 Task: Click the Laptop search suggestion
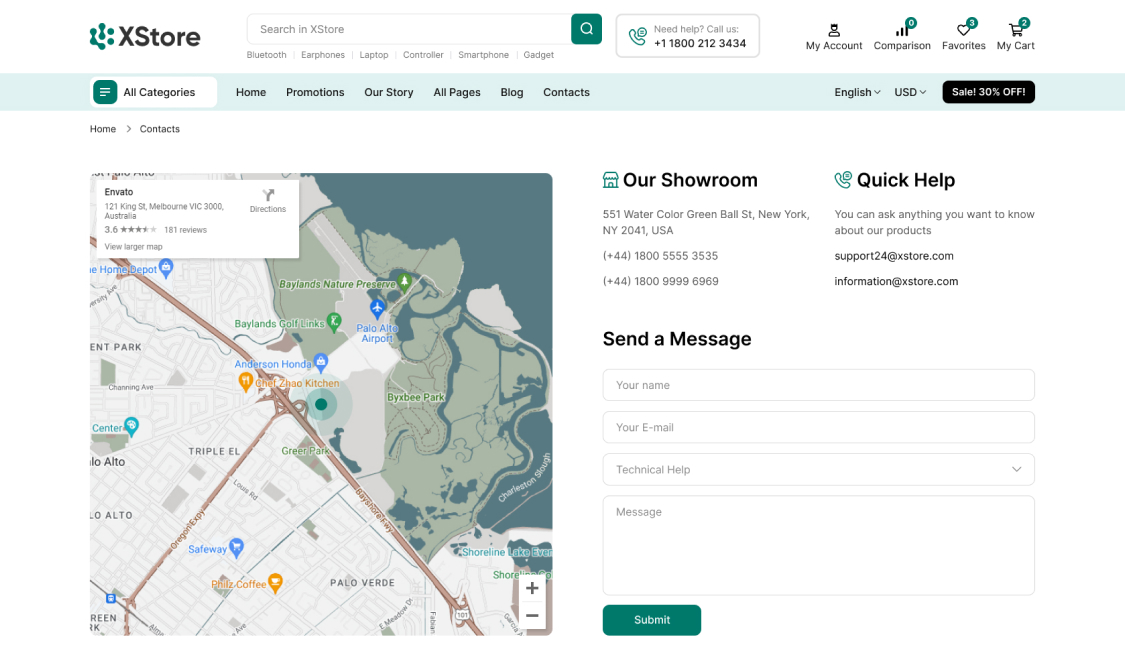click(x=374, y=55)
